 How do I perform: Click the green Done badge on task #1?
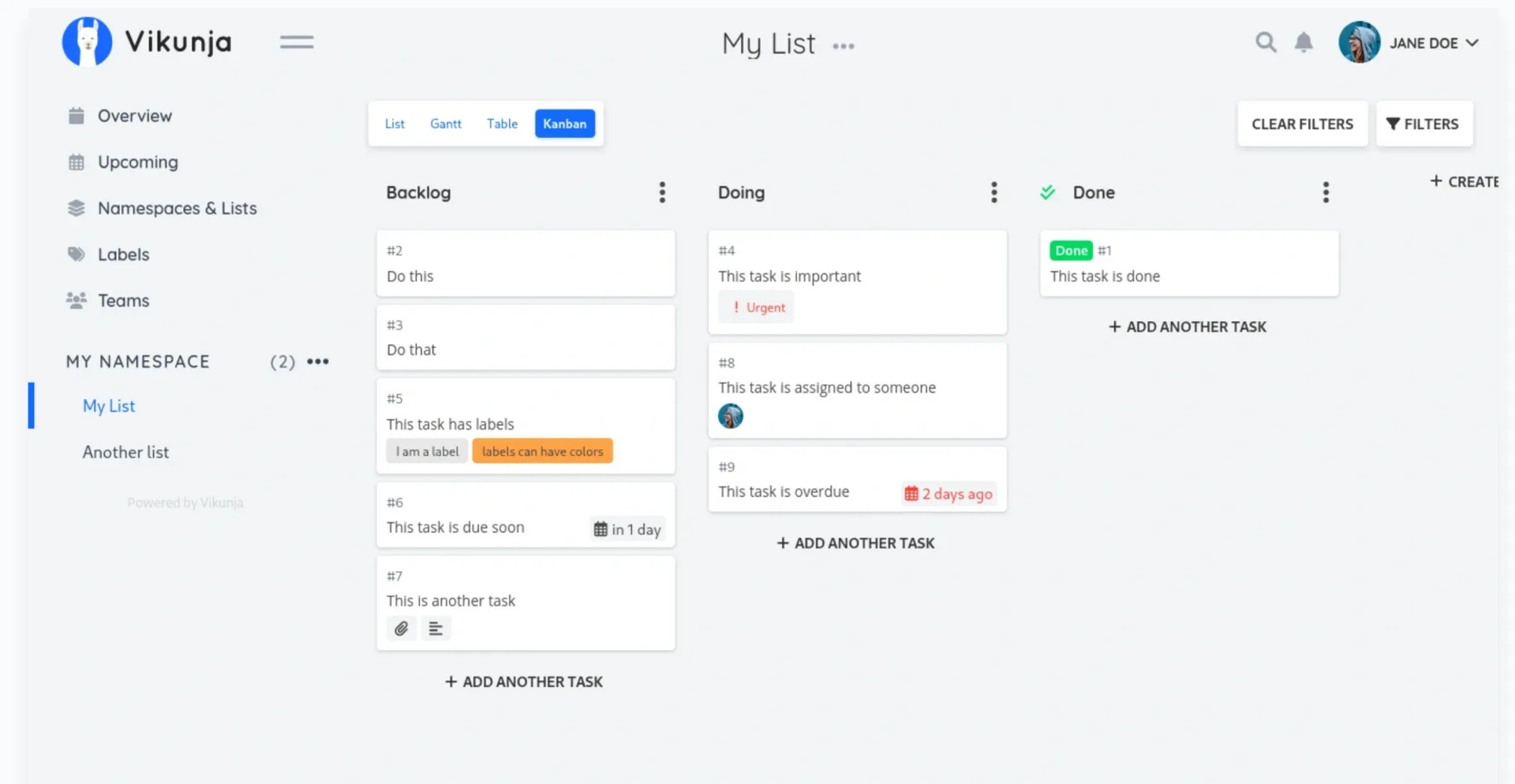pyautogui.click(x=1070, y=250)
